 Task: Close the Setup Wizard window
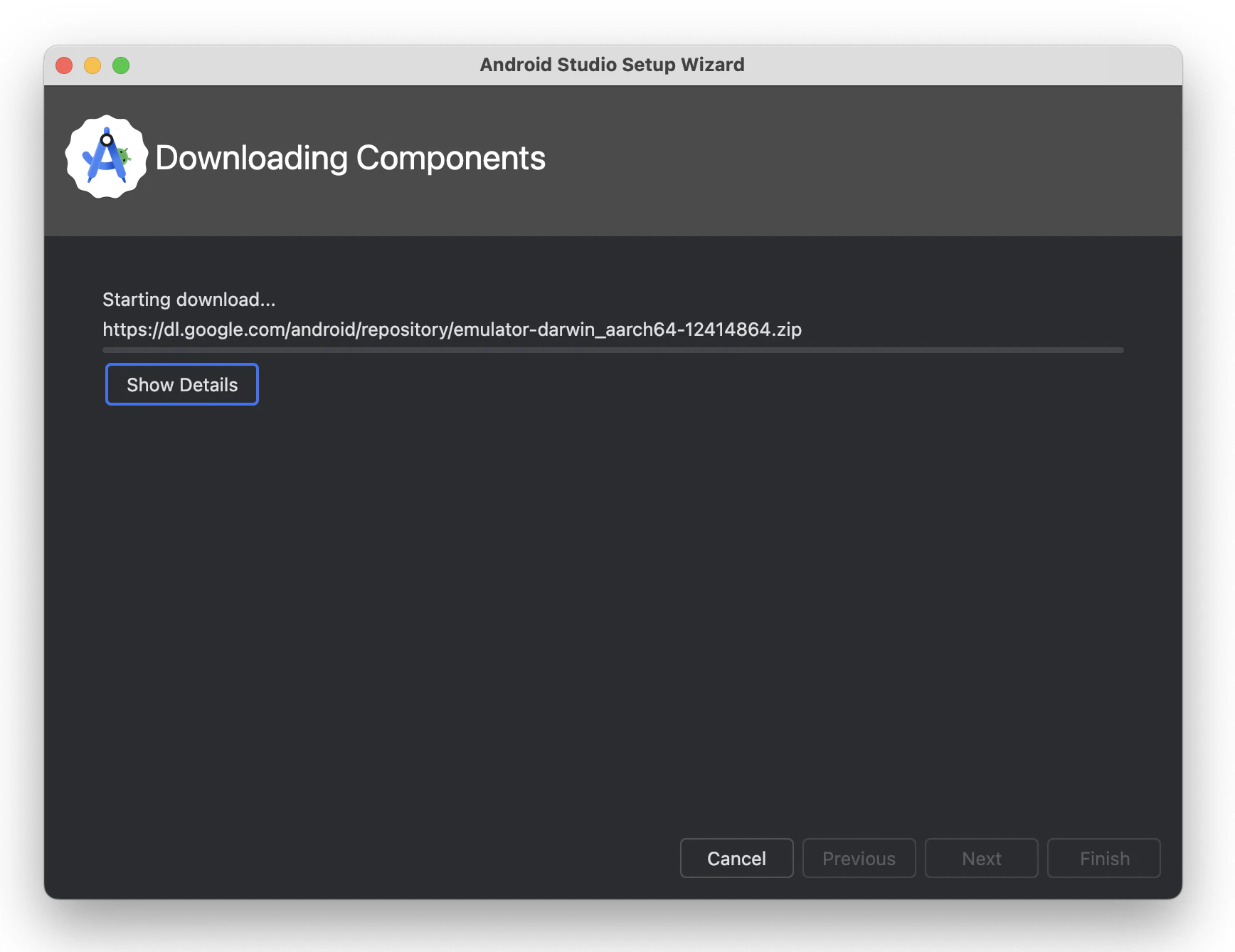(x=64, y=65)
